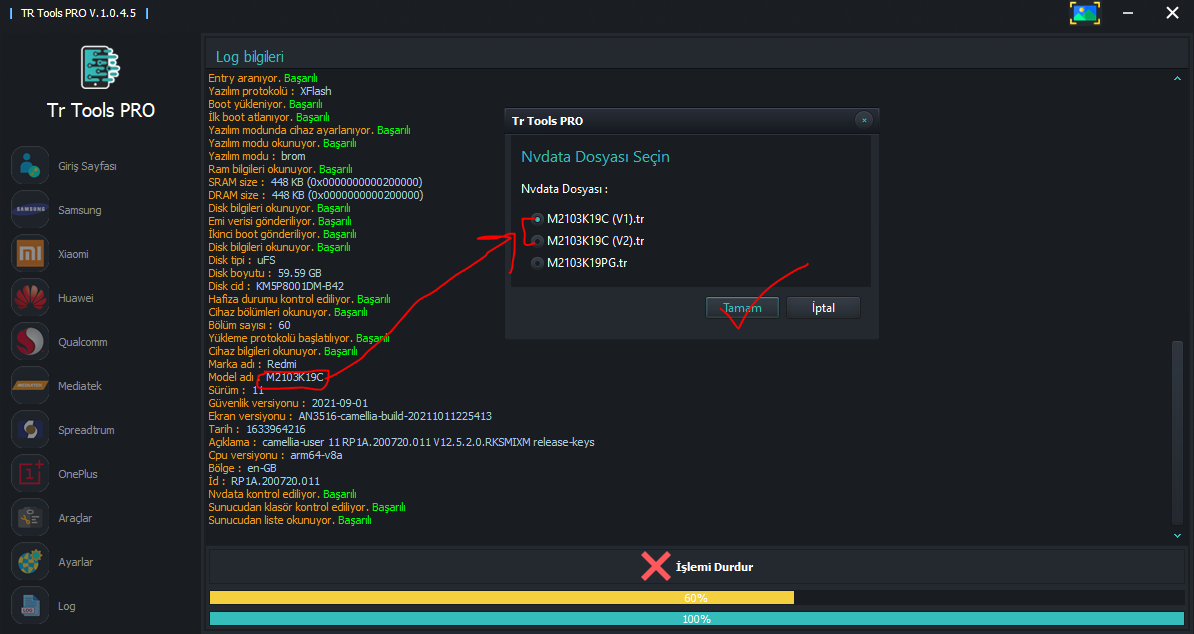Click the red X stop icon
The width and height of the screenshot is (1194, 634).
coord(655,566)
